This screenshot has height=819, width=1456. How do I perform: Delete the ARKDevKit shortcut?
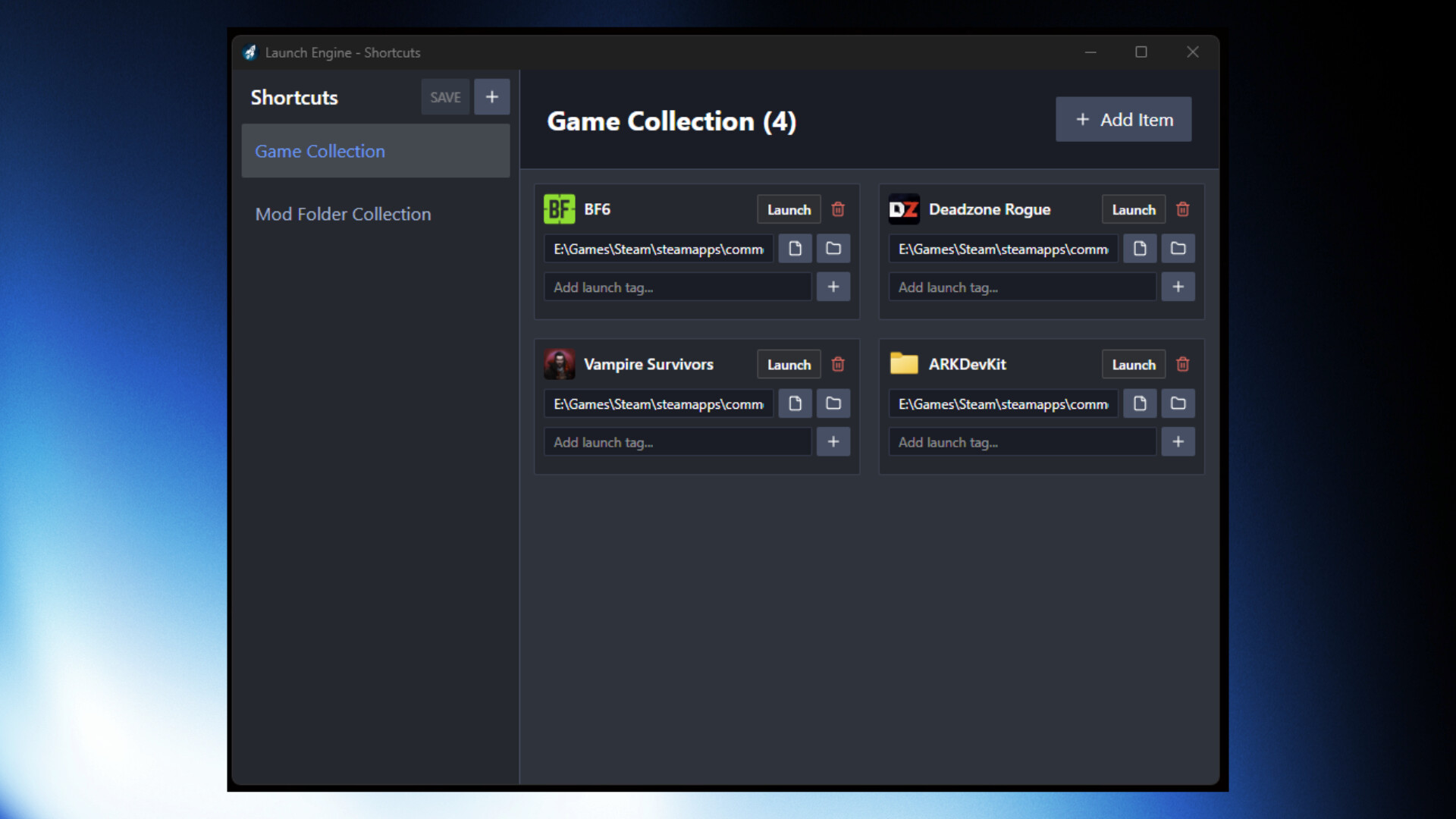[1182, 364]
